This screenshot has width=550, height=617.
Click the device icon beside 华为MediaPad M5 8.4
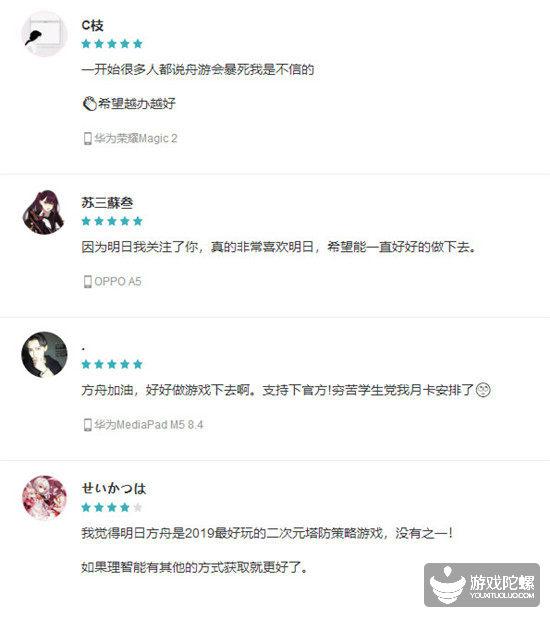[87, 425]
